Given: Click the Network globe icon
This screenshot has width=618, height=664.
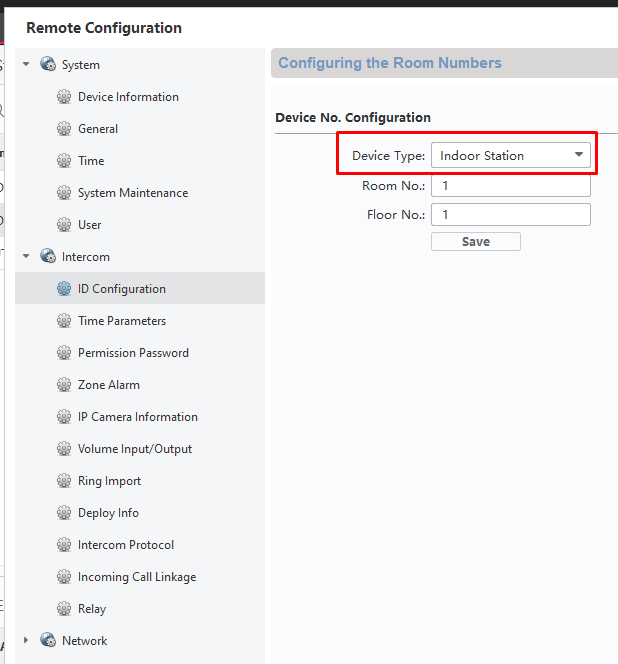Looking at the screenshot, I should 48,640.
